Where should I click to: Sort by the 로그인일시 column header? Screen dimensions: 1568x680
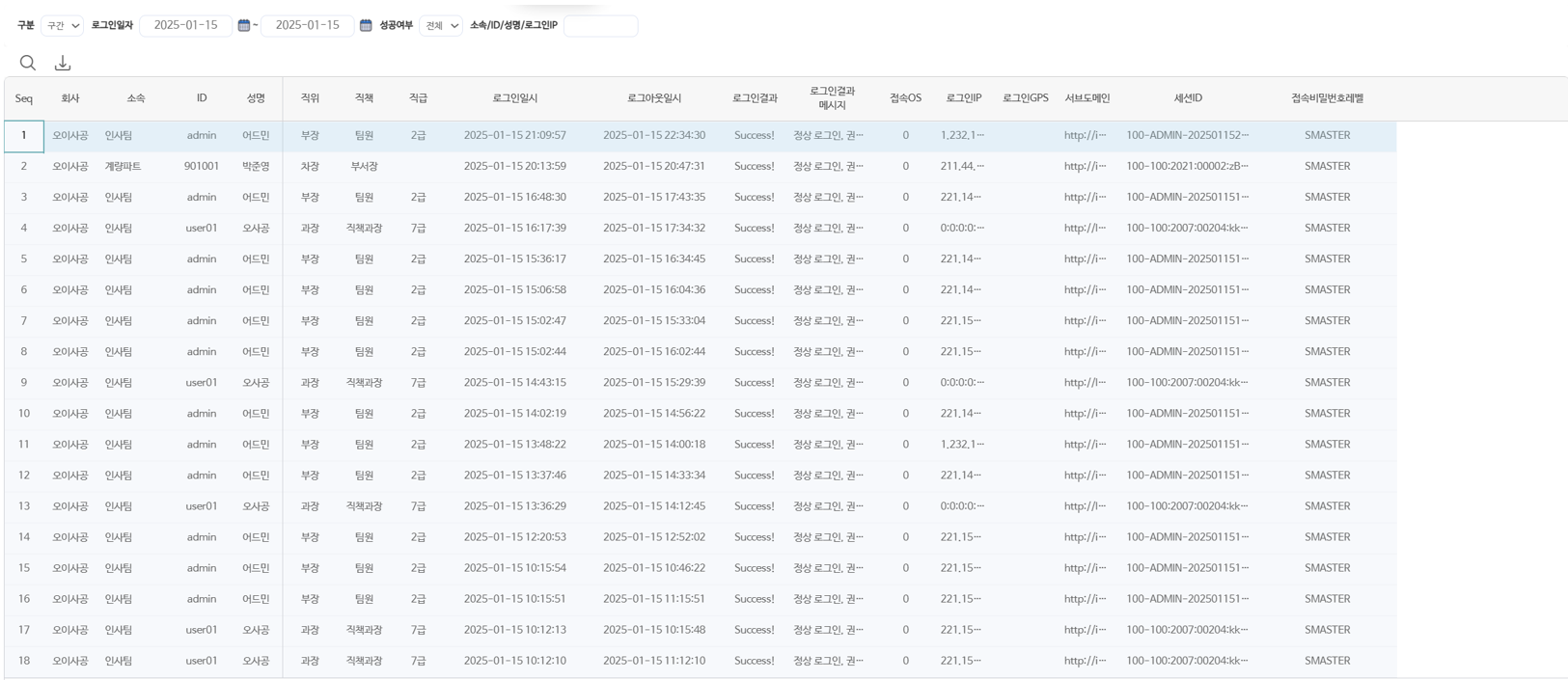click(x=515, y=98)
